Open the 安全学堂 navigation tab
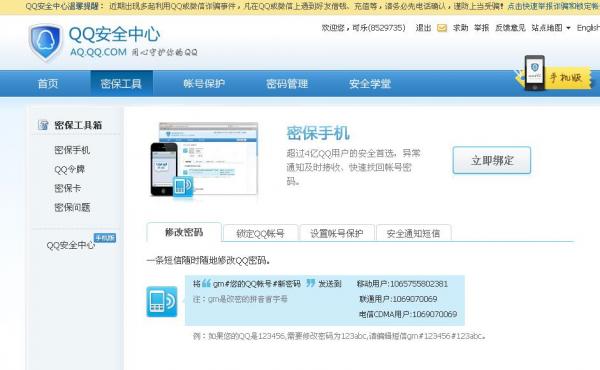The height and width of the screenshot is (370, 600). click(x=370, y=83)
